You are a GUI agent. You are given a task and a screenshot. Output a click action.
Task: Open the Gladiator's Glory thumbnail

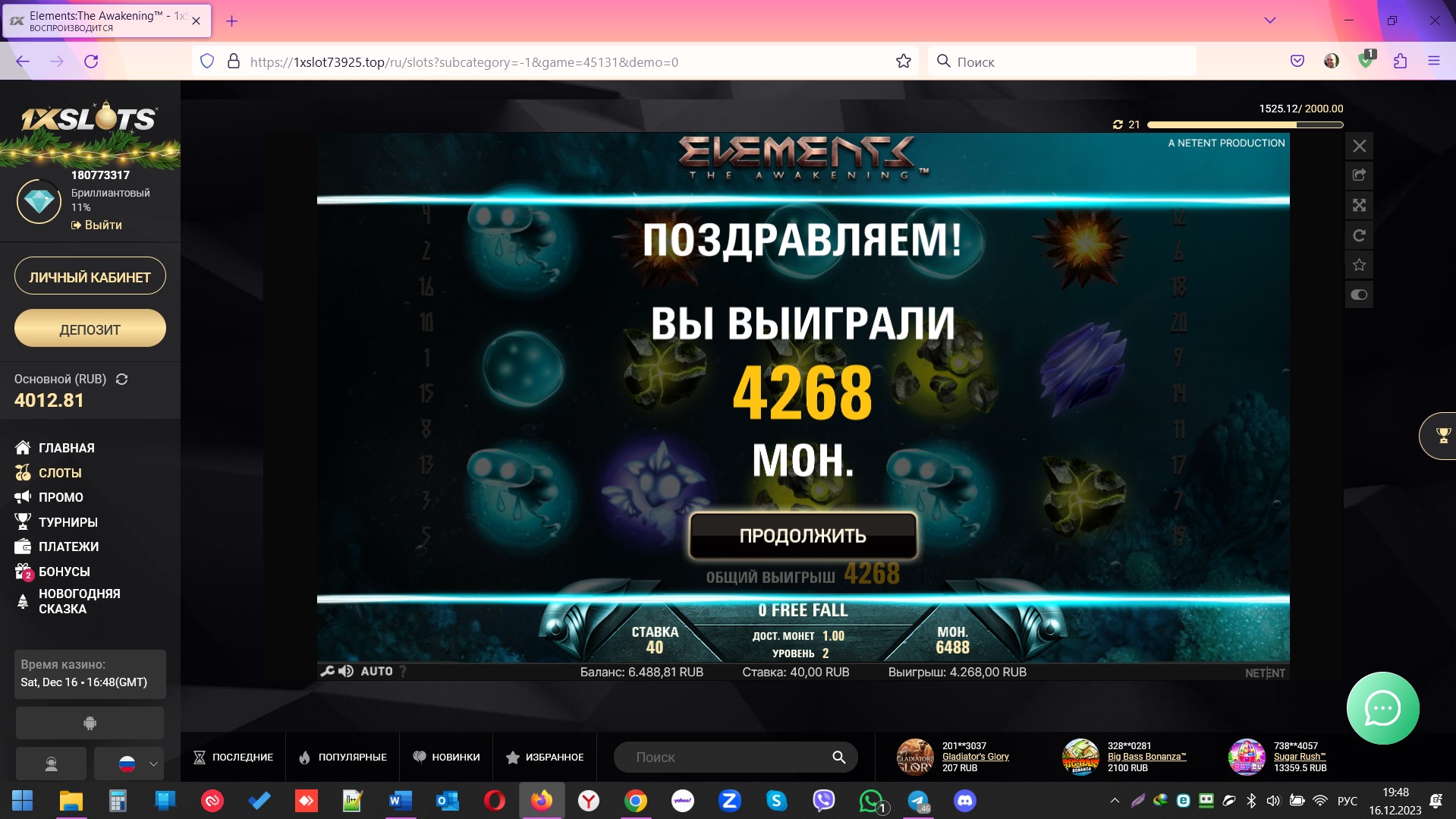(x=915, y=757)
